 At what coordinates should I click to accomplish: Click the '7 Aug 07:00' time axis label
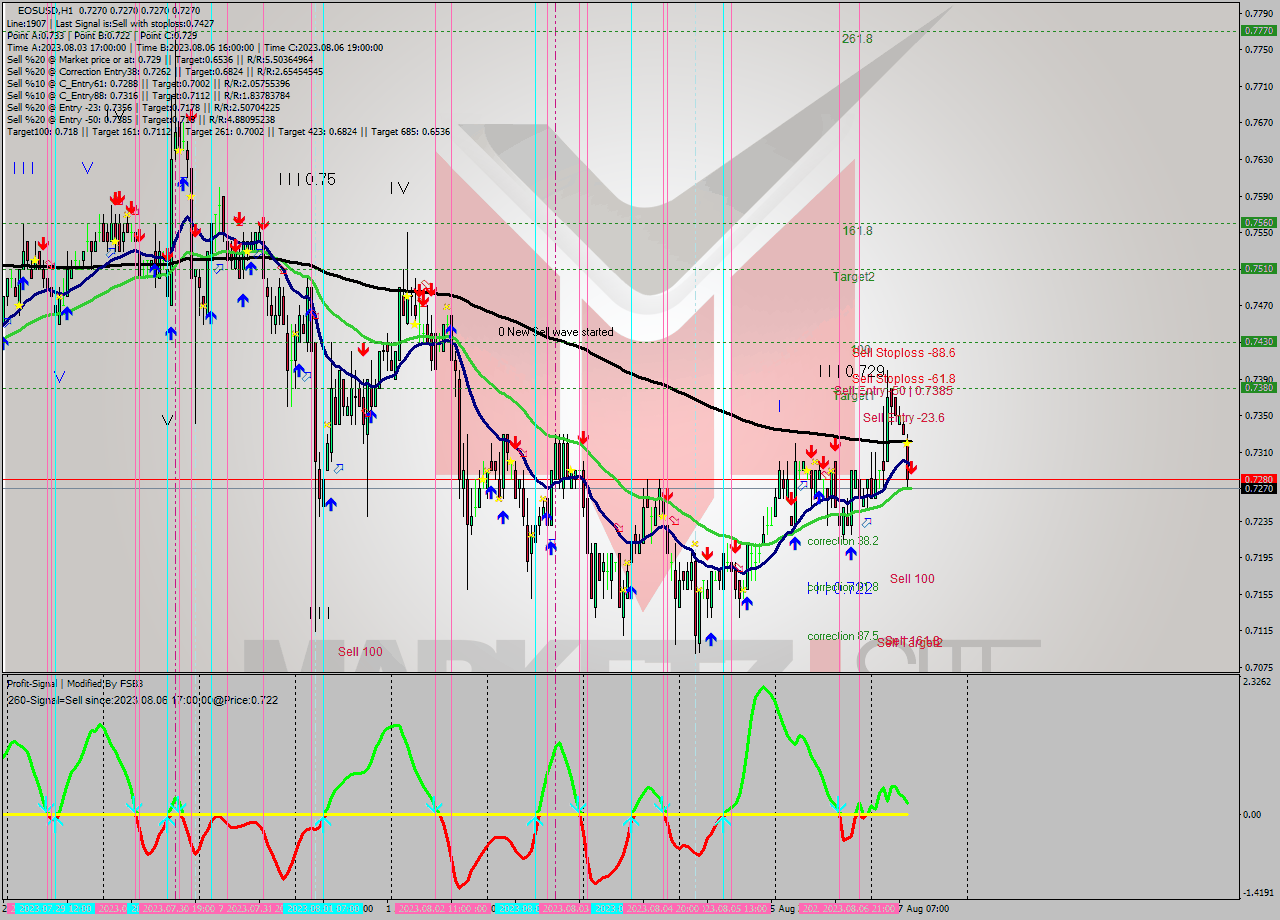(x=923, y=909)
